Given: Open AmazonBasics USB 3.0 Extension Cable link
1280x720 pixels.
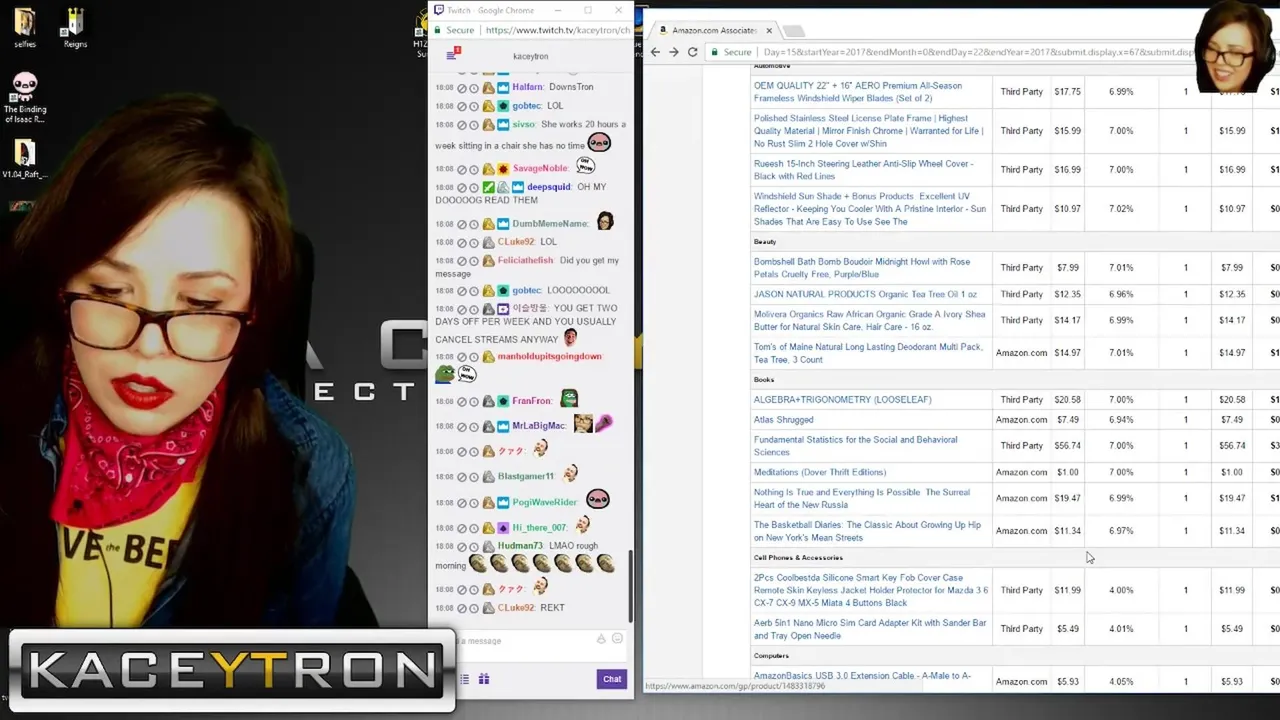Looking at the screenshot, I should 862,676.
